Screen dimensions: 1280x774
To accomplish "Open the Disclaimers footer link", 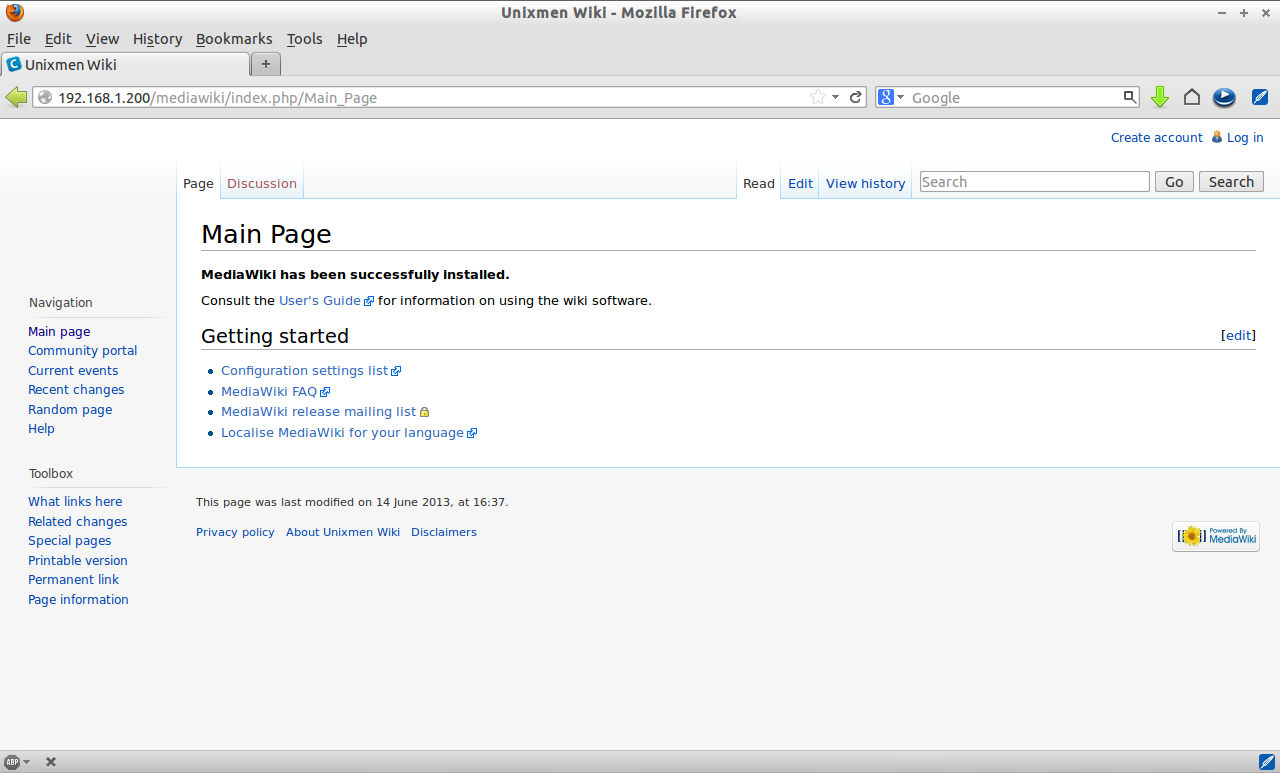I will (x=444, y=532).
